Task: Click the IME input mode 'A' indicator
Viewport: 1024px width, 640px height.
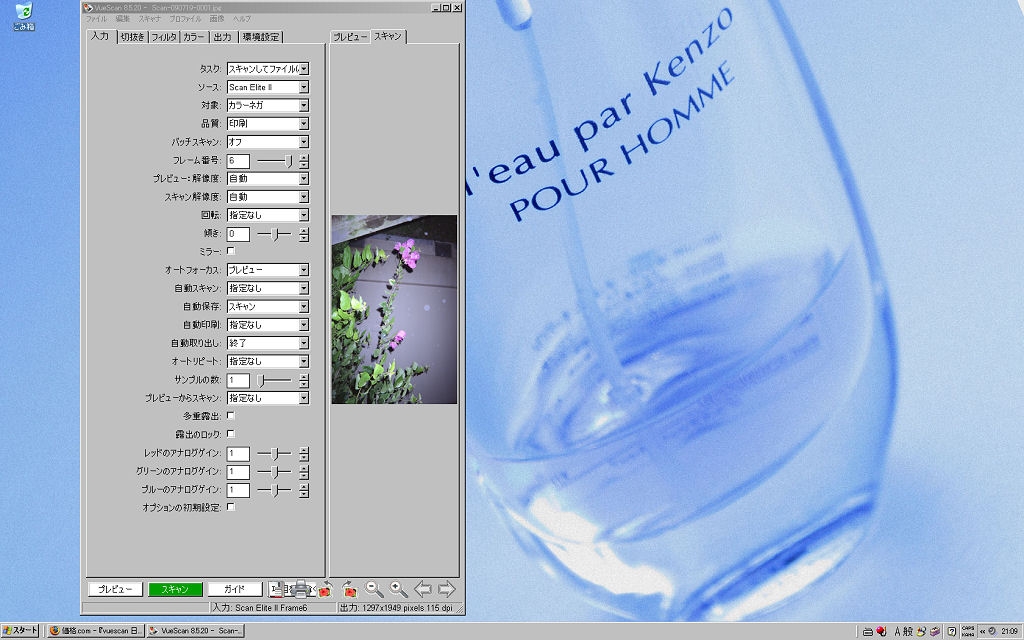Action: pos(897,631)
